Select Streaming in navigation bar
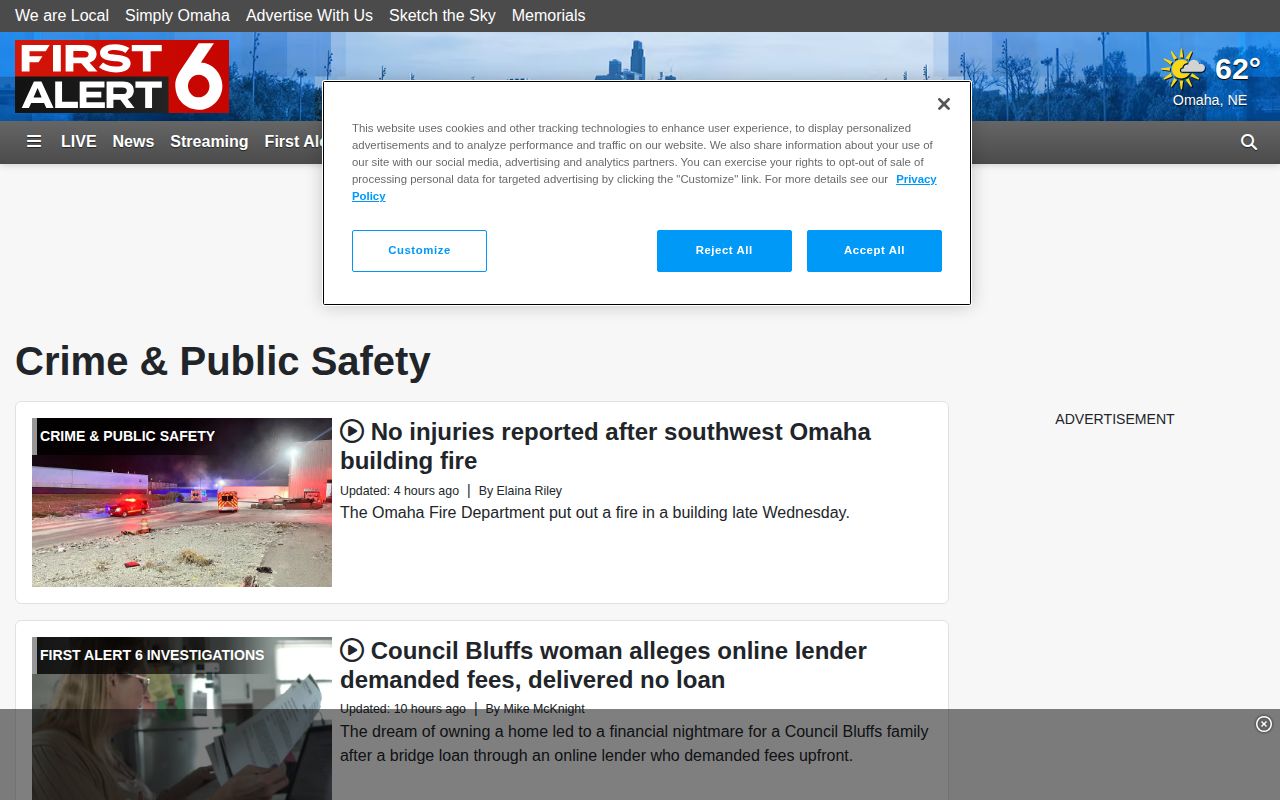This screenshot has width=1280, height=800. point(209,142)
